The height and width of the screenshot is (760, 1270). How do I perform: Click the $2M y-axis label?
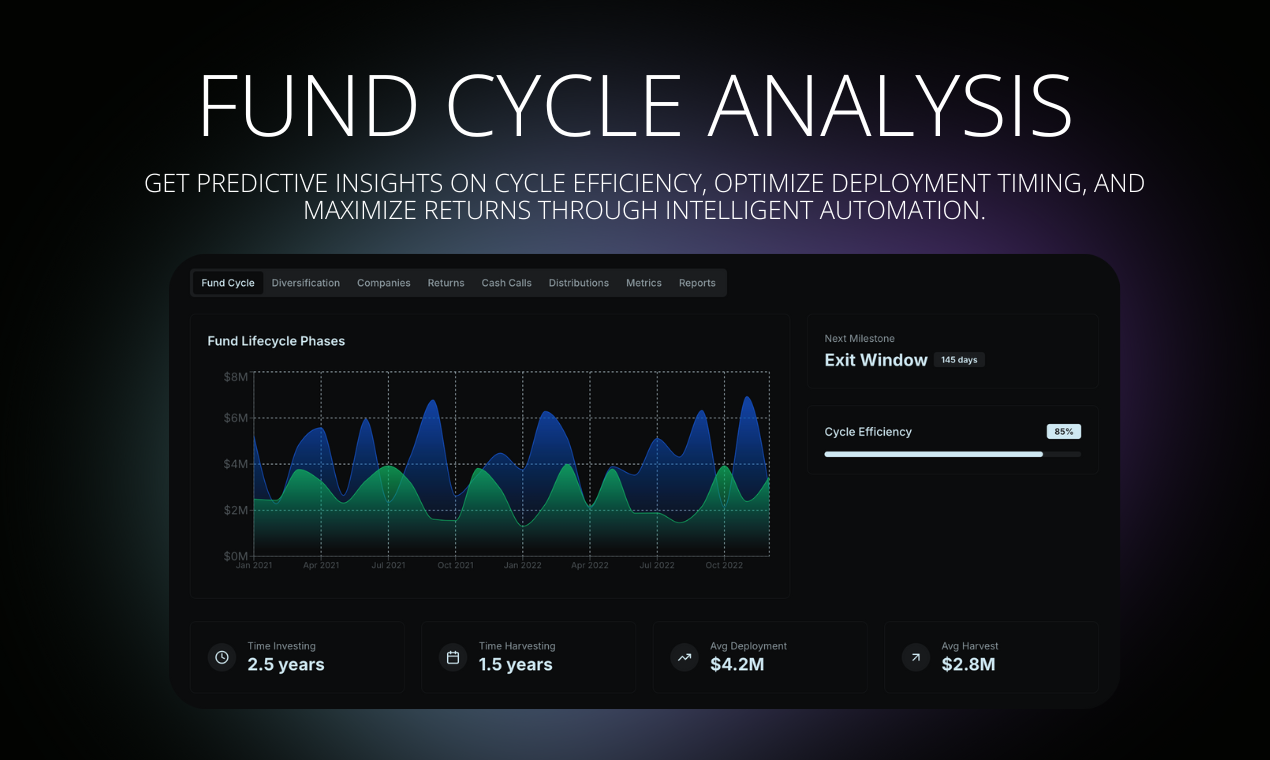[x=236, y=510]
